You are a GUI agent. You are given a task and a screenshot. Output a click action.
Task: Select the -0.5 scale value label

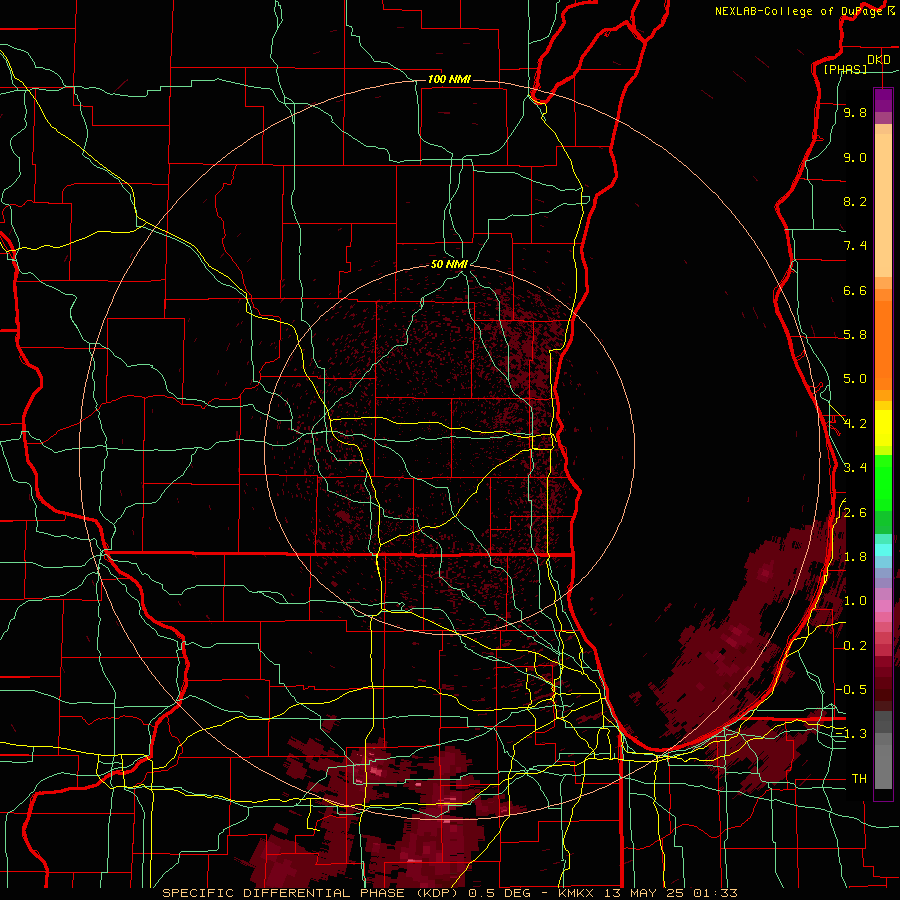[851, 690]
